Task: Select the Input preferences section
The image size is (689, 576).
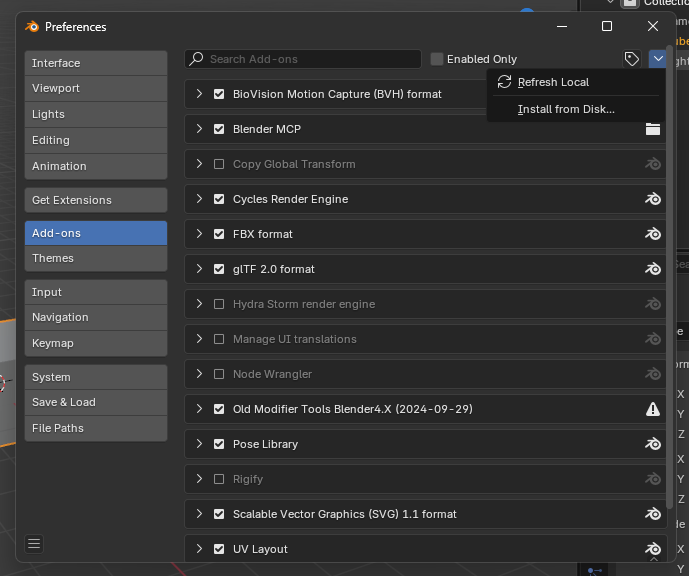Action: point(96,292)
